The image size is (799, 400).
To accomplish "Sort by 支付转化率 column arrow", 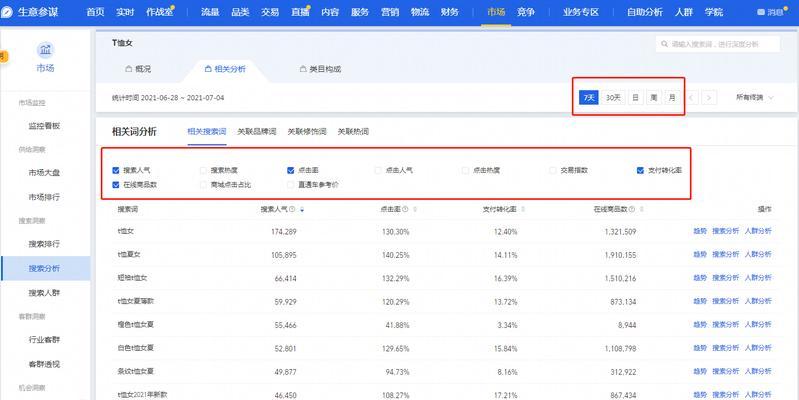I will coord(523,209).
